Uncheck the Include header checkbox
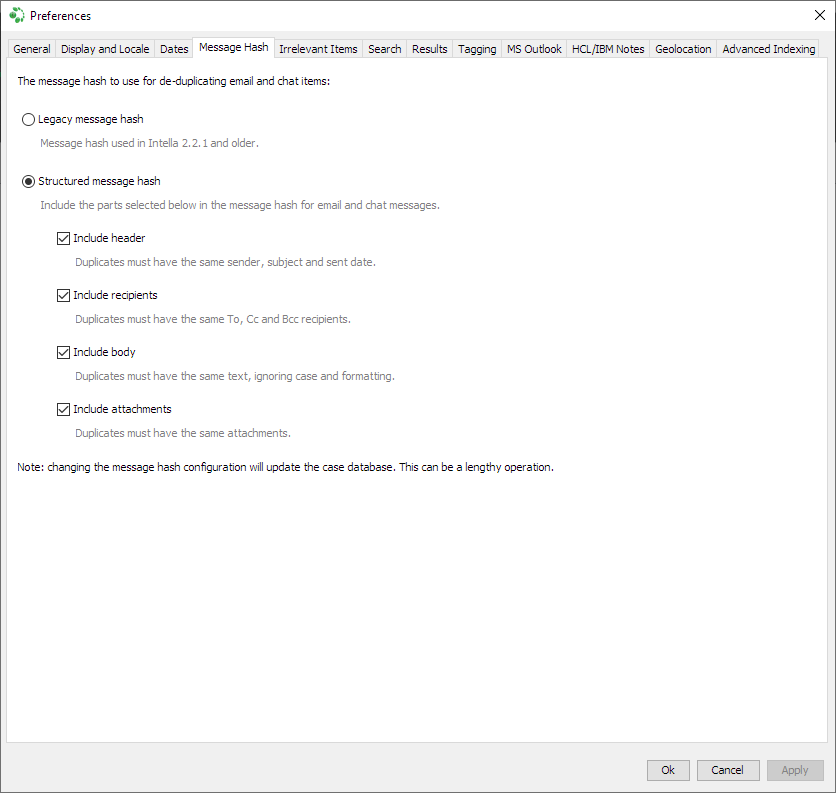The image size is (836, 793). (63, 238)
